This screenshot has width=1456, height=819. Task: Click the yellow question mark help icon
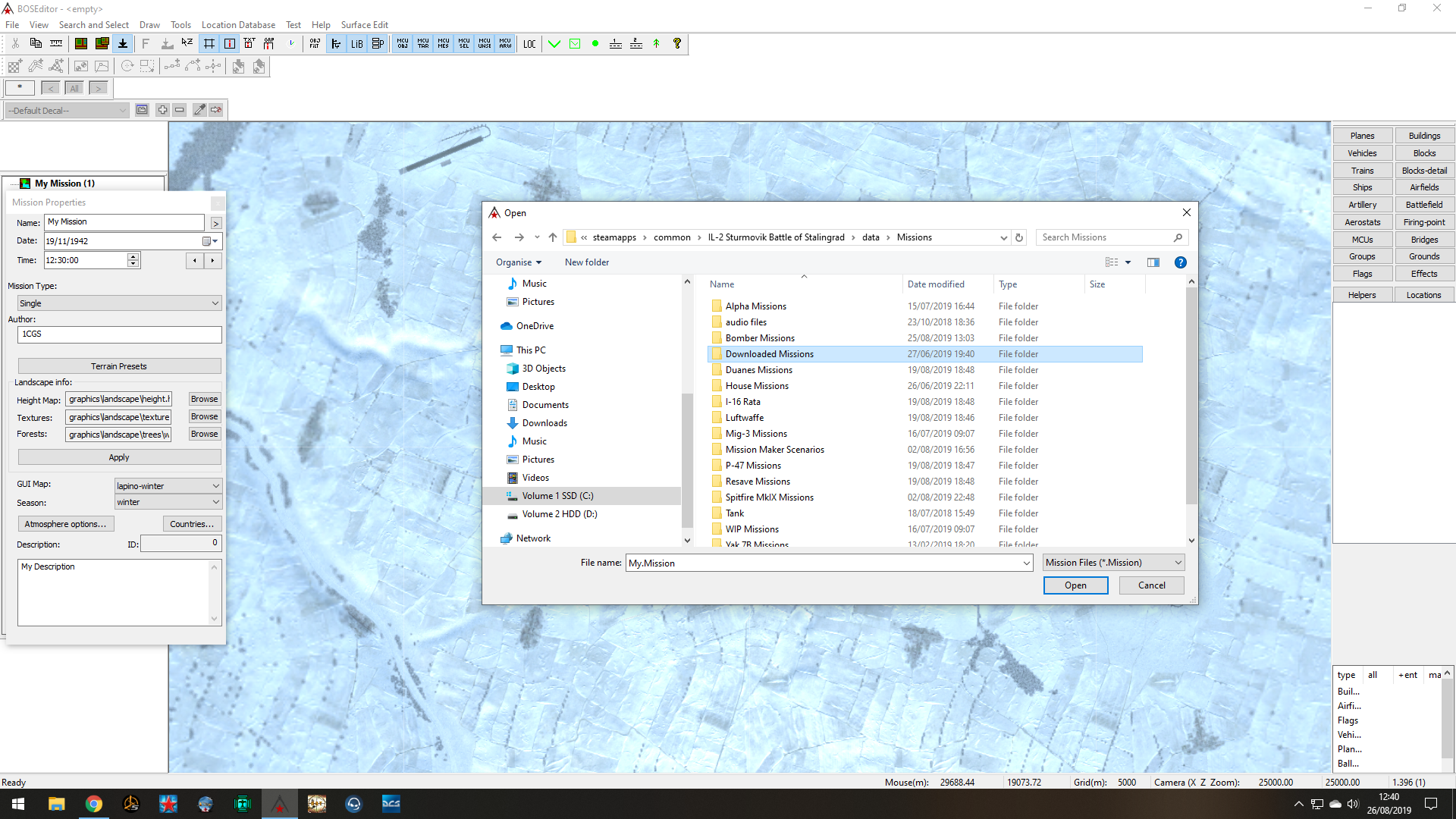(x=677, y=44)
